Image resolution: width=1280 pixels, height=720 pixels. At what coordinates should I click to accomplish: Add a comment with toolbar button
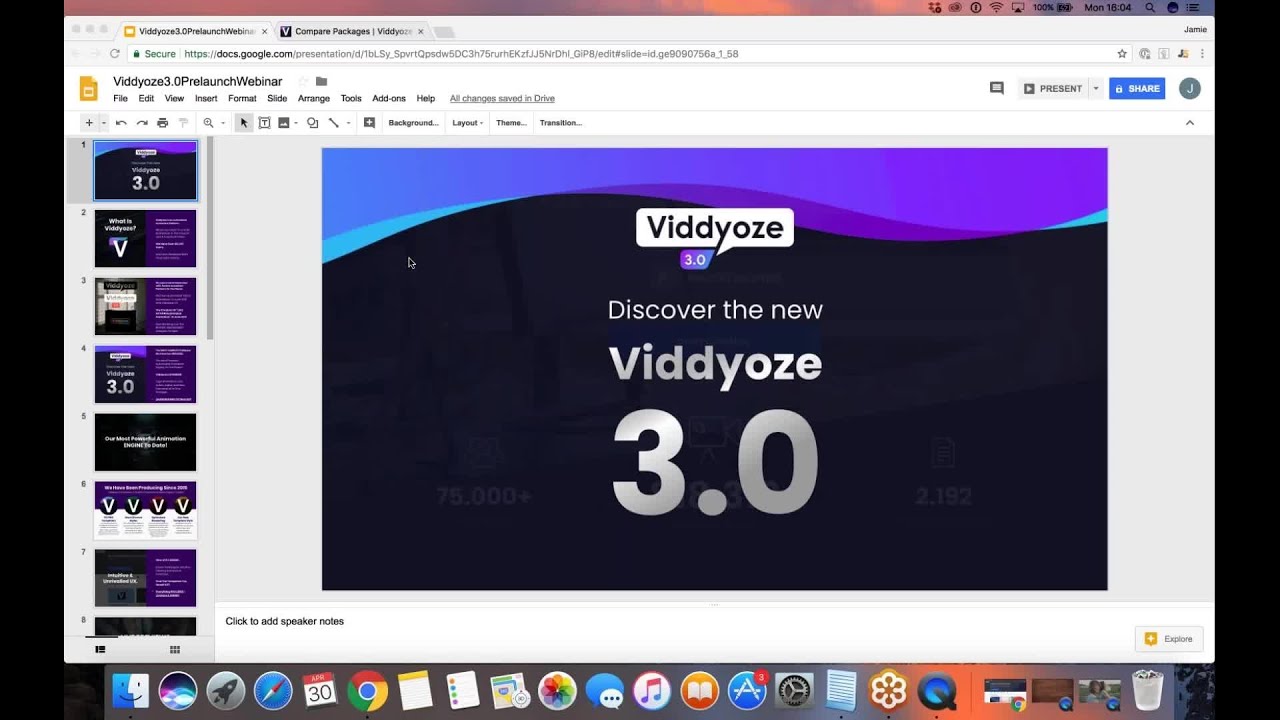[369, 123]
